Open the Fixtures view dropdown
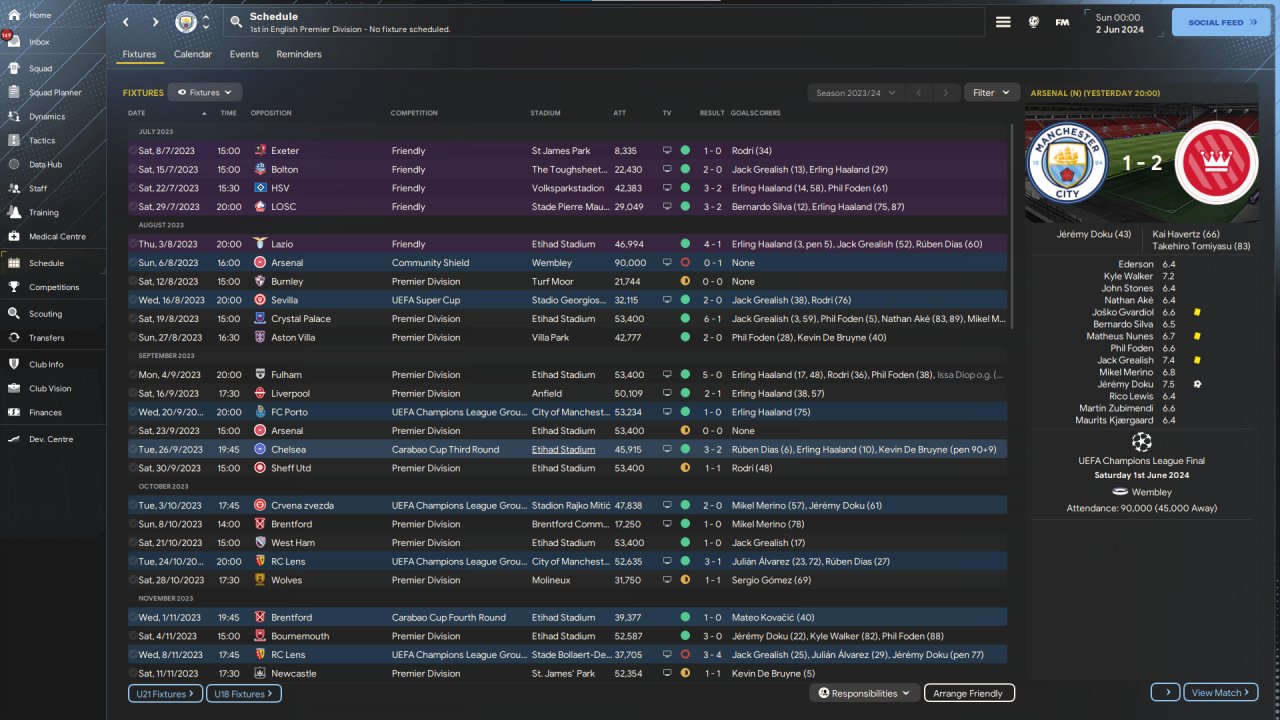 pos(205,92)
